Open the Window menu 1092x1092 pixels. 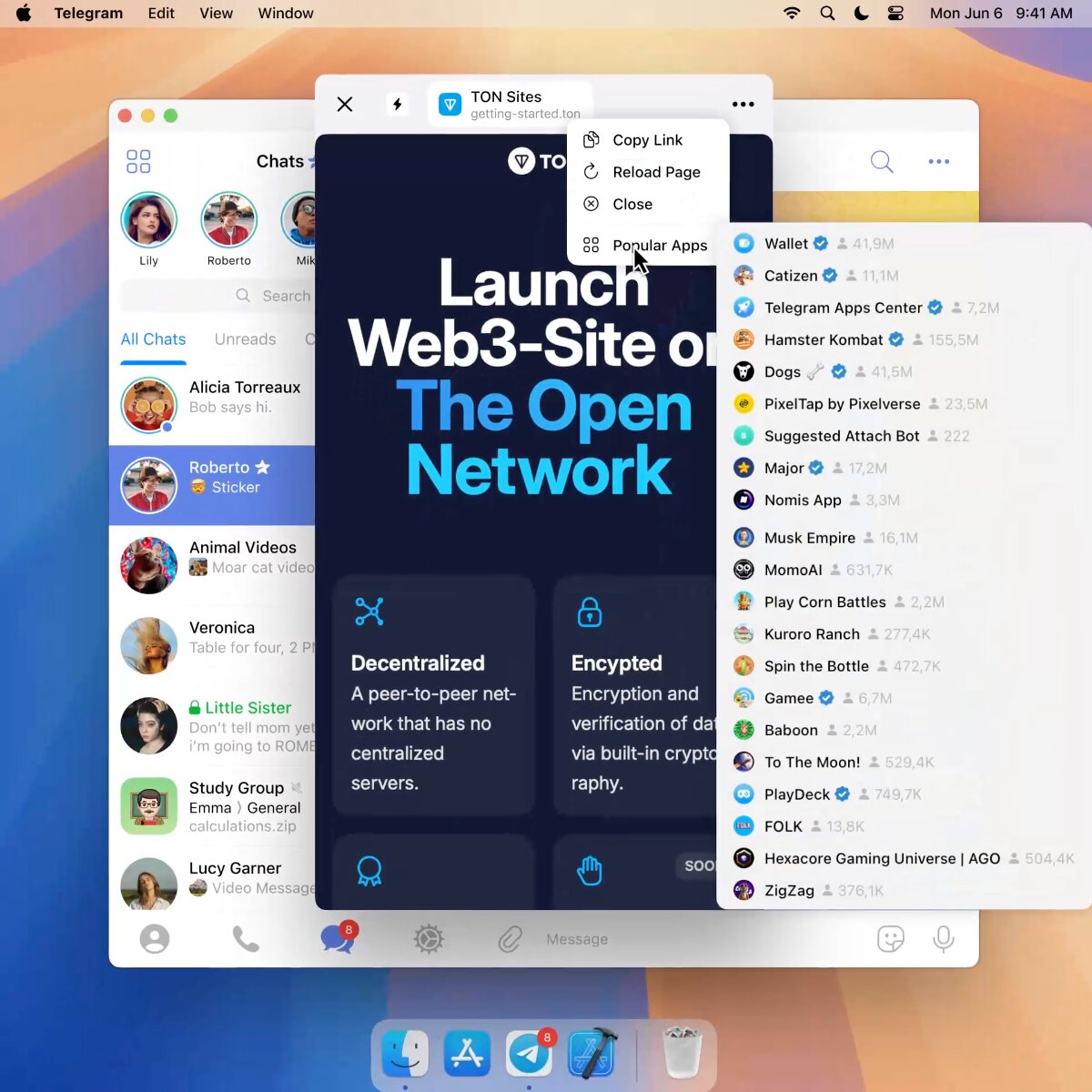pyautogui.click(x=286, y=13)
